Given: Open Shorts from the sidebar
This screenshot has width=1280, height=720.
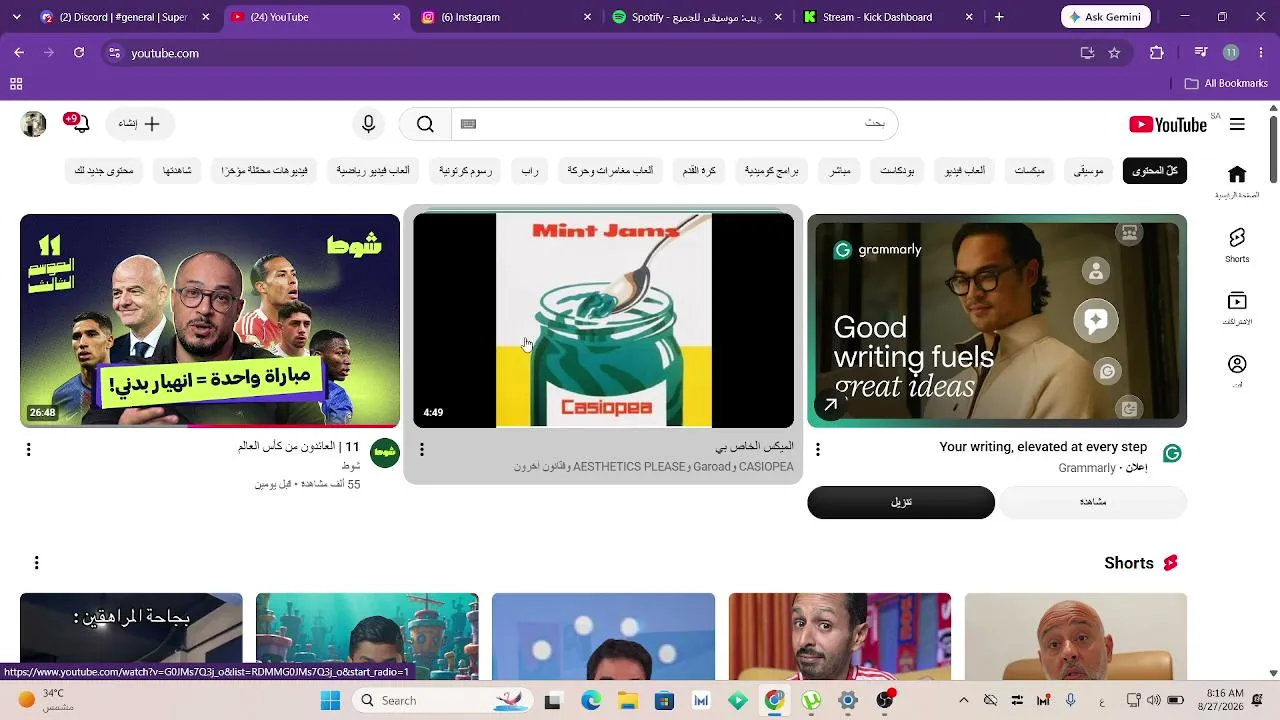Looking at the screenshot, I should (x=1237, y=244).
